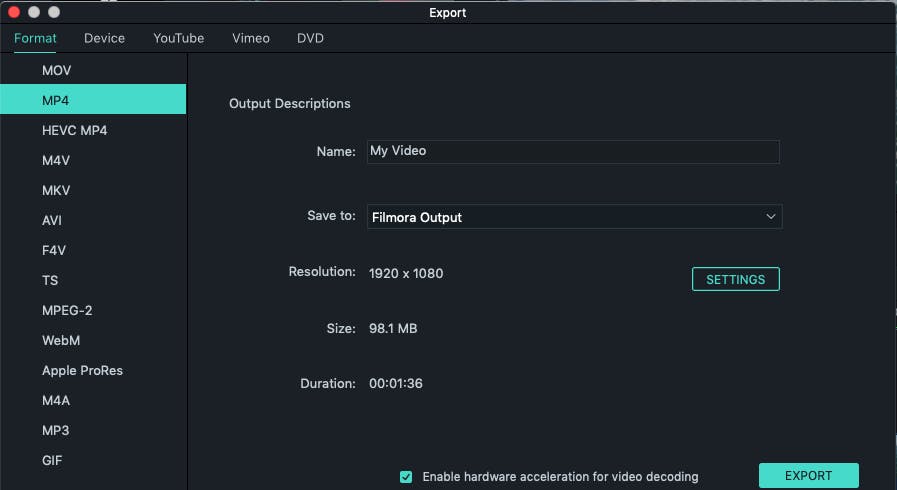This screenshot has height=490, width=897.
Task: Switch to the DVD tab
Action: click(x=310, y=38)
